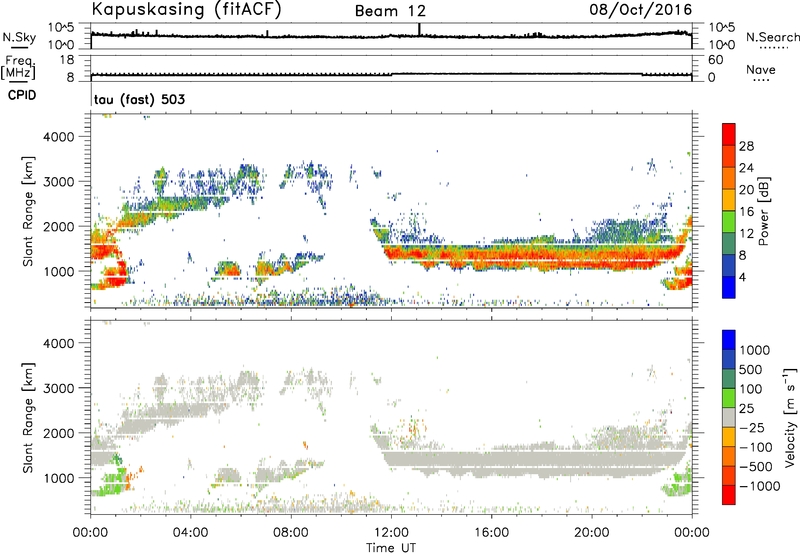The height and width of the screenshot is (554, 800).
Task: Click the gray band of velocity colorbar
Action: tap(729, 418)
